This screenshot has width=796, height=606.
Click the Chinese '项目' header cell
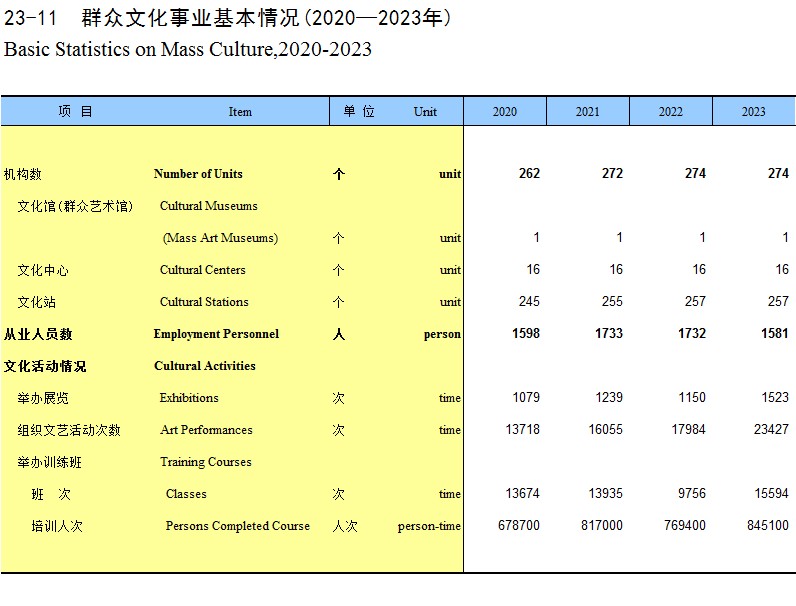click(x=75, y=112)
